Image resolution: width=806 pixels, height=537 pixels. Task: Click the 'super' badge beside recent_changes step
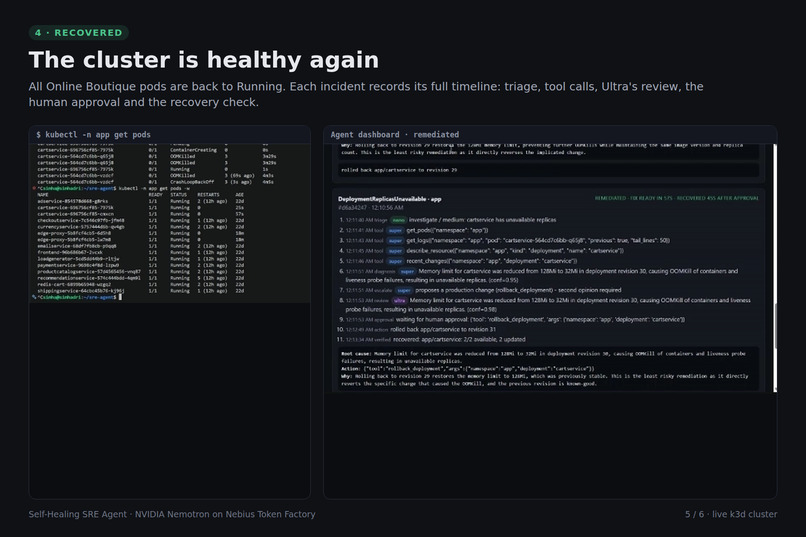coord(395,261)
